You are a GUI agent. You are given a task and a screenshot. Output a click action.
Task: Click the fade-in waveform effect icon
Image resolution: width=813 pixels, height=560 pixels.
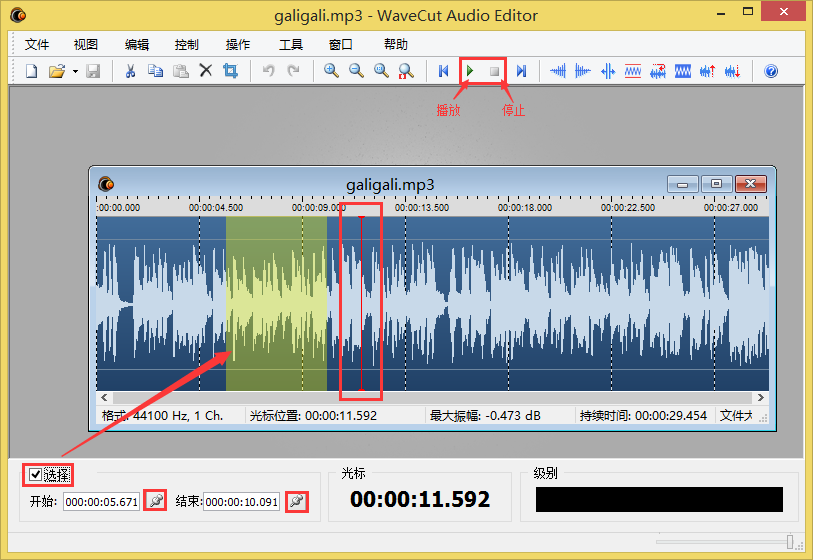tap(558, 71)
